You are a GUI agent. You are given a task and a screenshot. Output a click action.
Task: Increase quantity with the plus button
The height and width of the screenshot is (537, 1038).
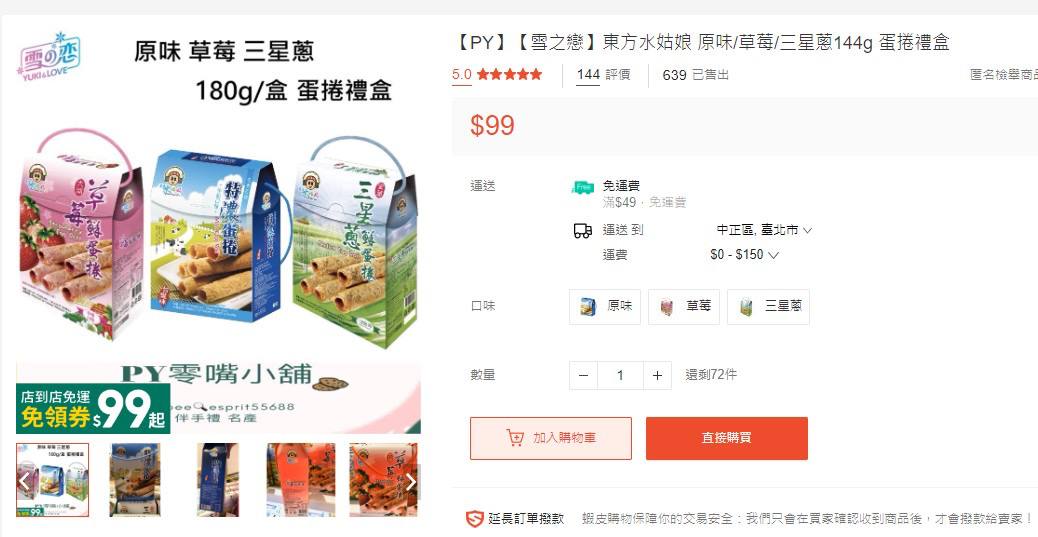657,375
